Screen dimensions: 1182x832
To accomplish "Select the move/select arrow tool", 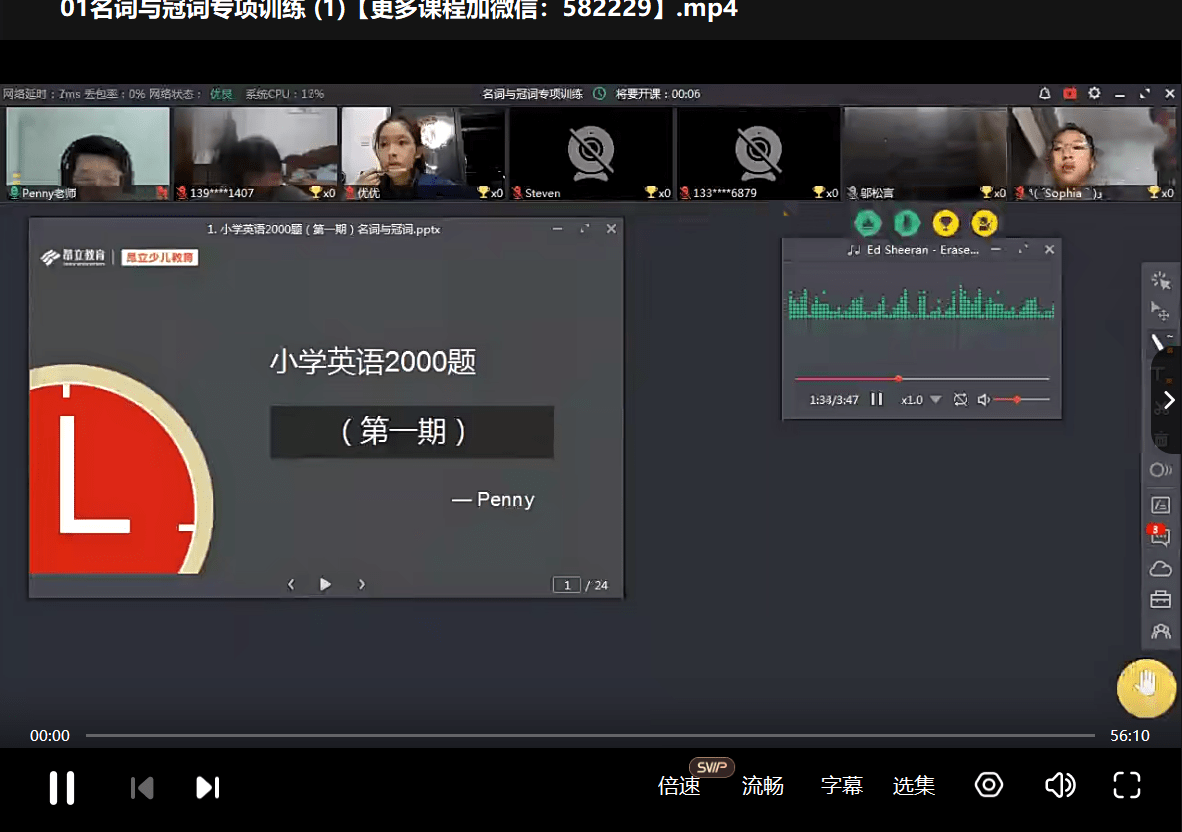I will (1161, 310).
